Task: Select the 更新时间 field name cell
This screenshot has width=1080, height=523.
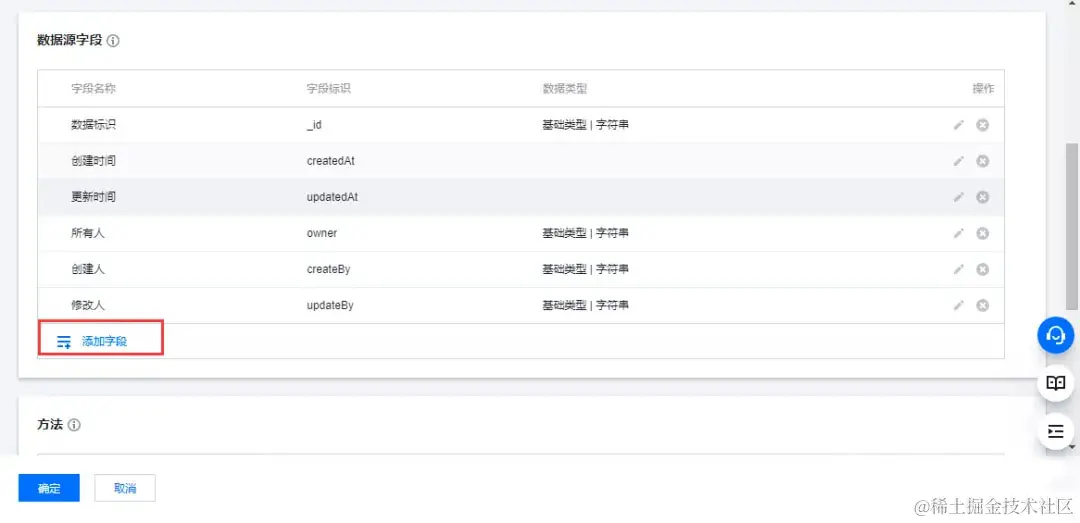Action: tap(94, 197)
